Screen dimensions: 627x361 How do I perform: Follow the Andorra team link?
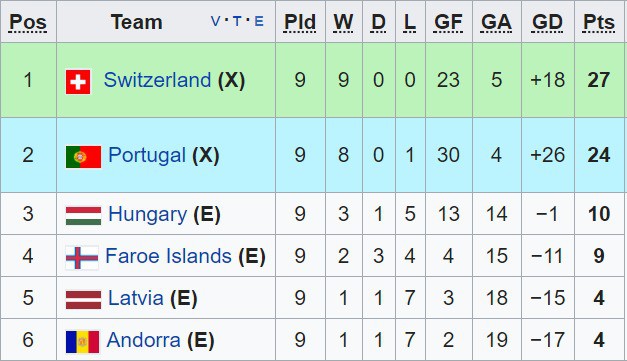tap(143, 340)
